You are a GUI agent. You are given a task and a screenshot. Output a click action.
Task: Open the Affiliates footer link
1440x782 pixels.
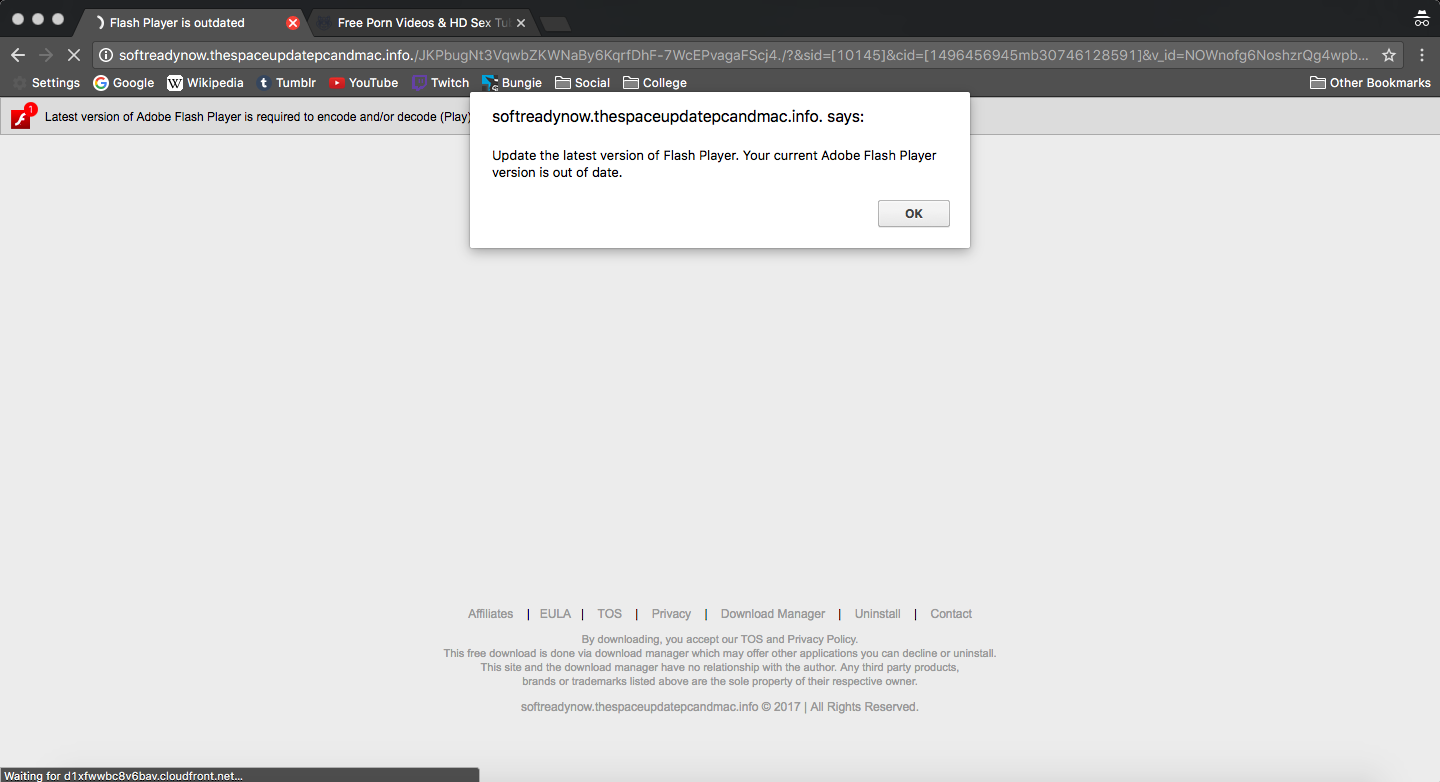point(490,614)
